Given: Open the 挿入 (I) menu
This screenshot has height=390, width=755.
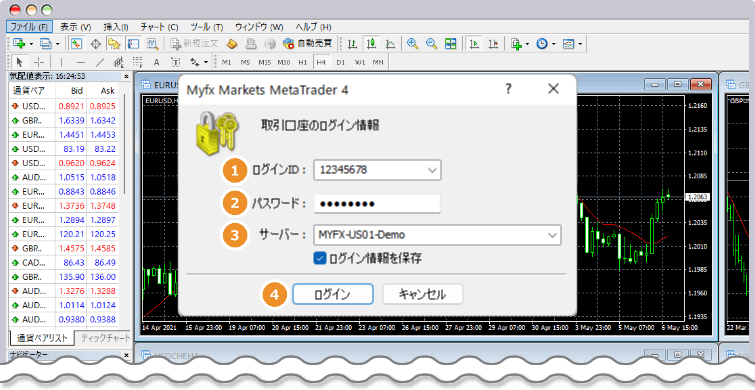Looking at the screenshot, I should pyautogui.click(x=116, y=27).
